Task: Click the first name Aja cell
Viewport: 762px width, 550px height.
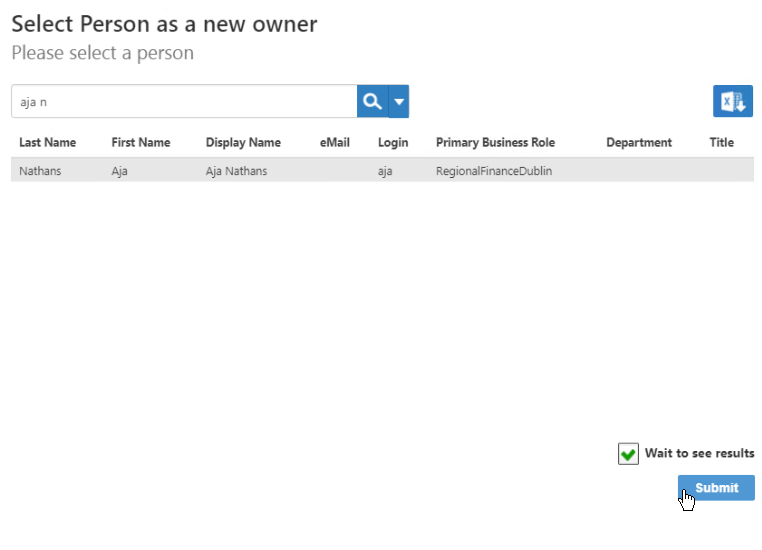Action: [121, 171]
